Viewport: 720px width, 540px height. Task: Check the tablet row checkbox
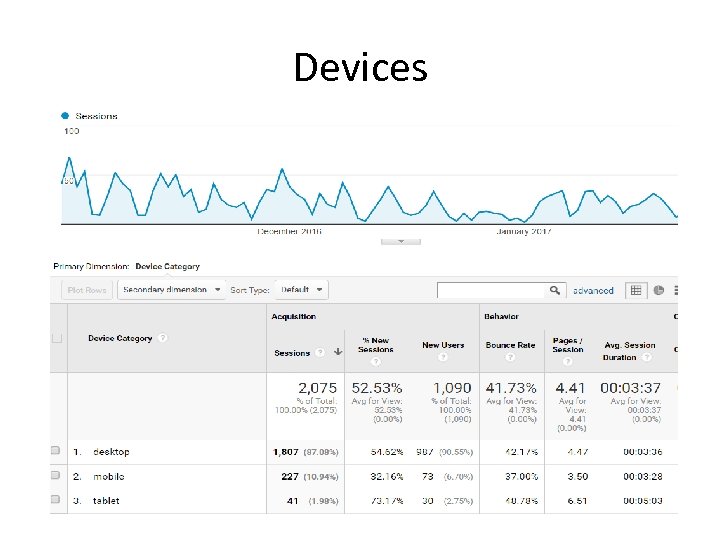[56, 500]
